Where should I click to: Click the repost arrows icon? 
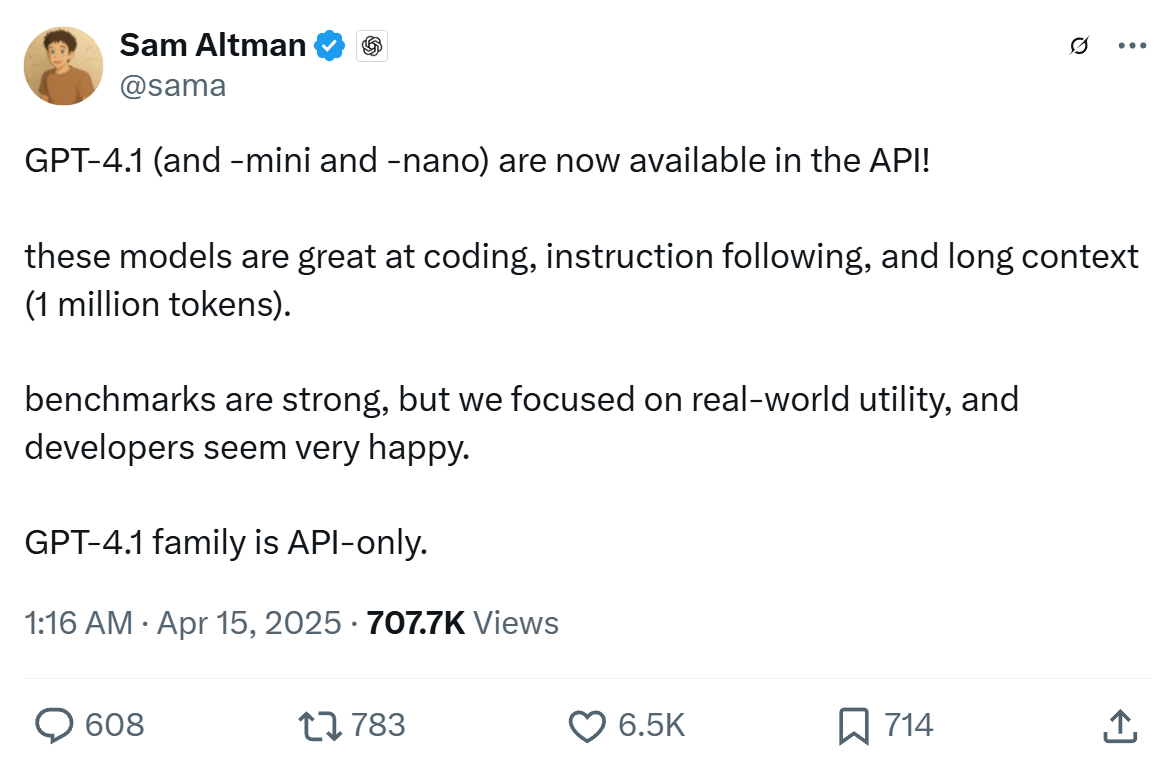tap(320, 725)
